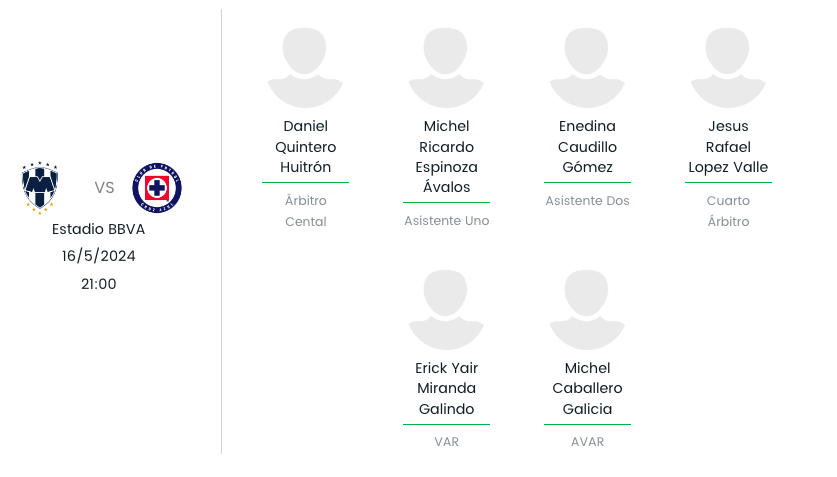Select Enedina Caudillo Gómez's avatar placeholder
Image resolution: width=837 pixels, height=477 pixels.
[x=587, y=68]
